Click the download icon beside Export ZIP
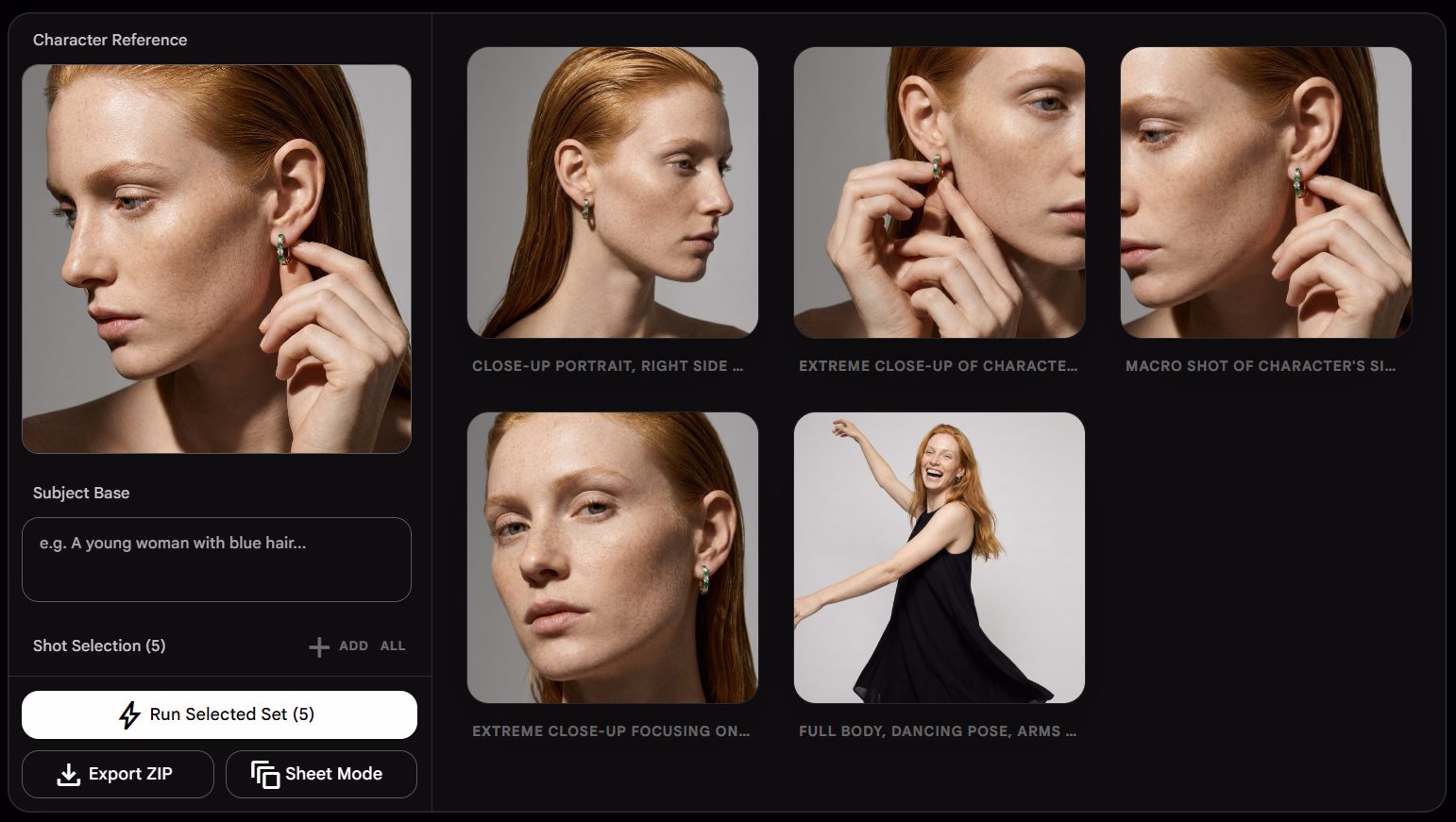The width and height of the screenshot is (1456, 822). click(x=68, y=775)
